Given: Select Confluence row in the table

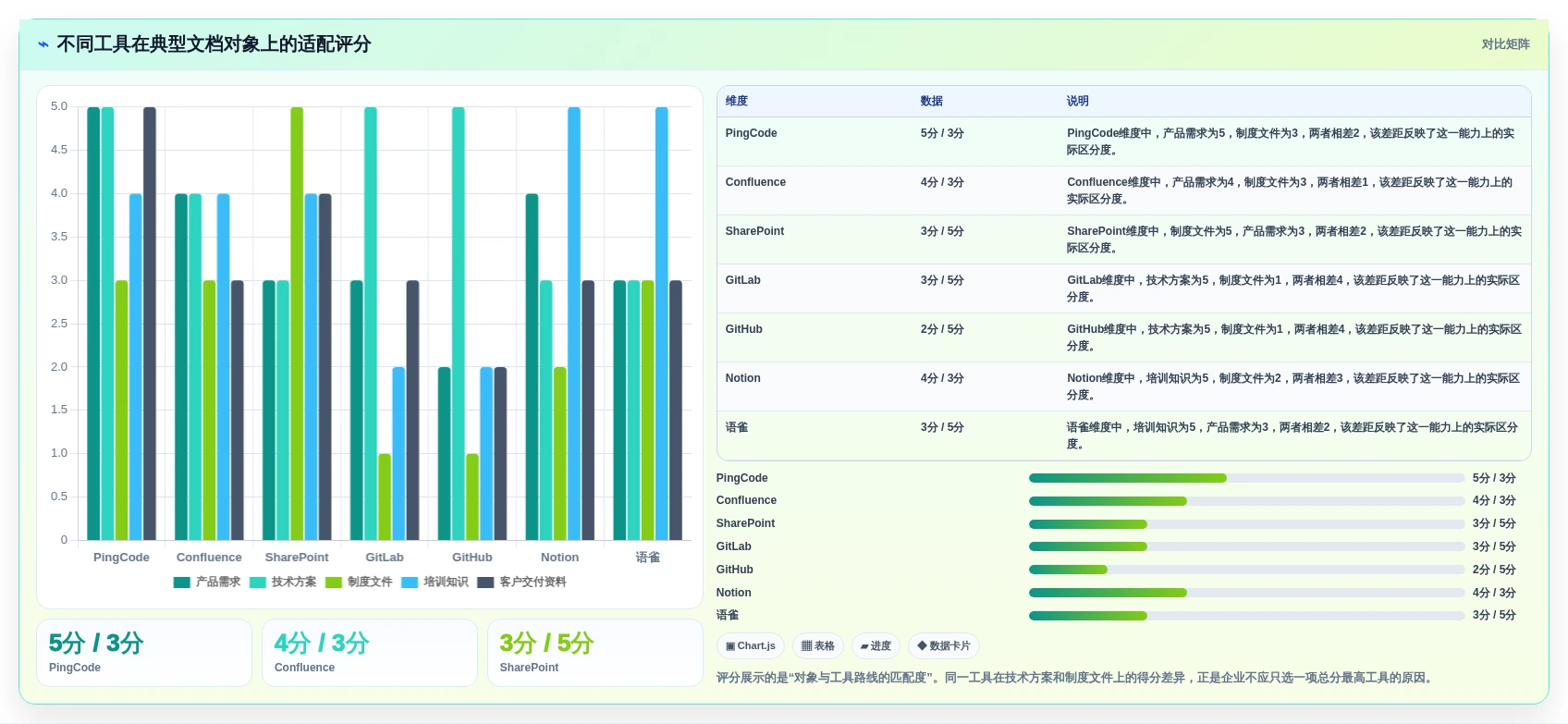Looking at the screenshot, I should [1123, 190].
